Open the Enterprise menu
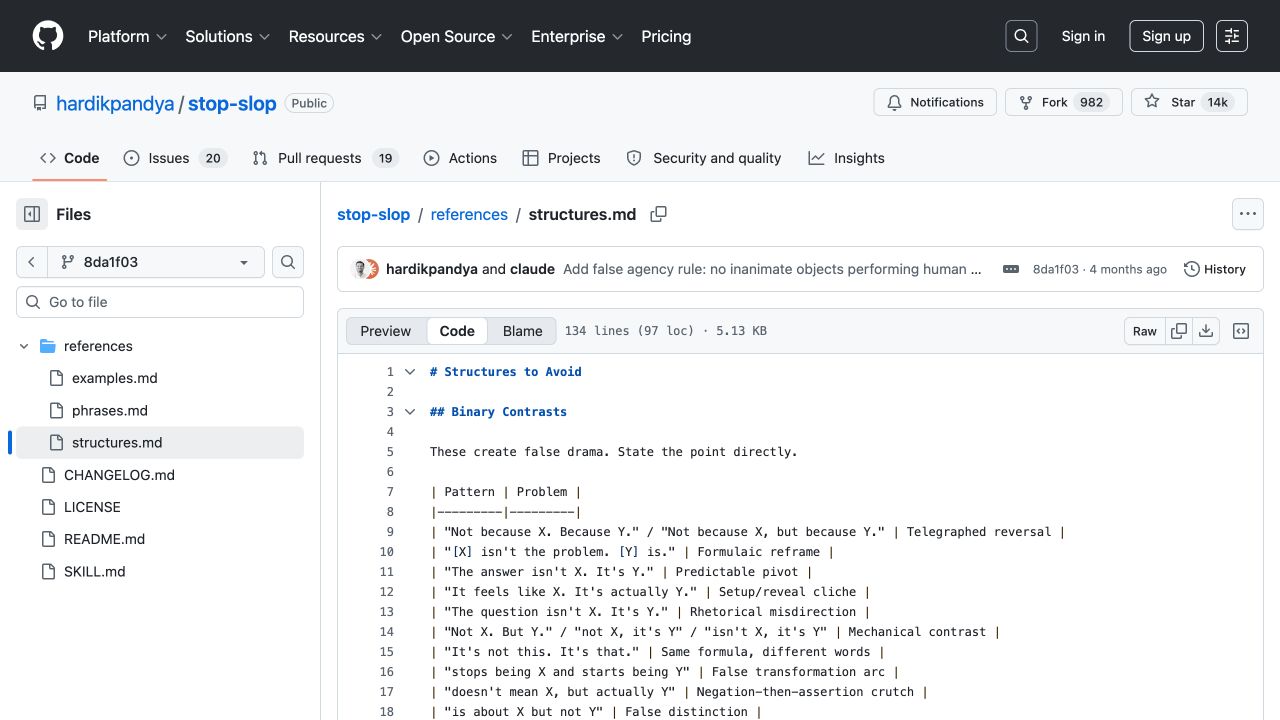 point(577,36)
